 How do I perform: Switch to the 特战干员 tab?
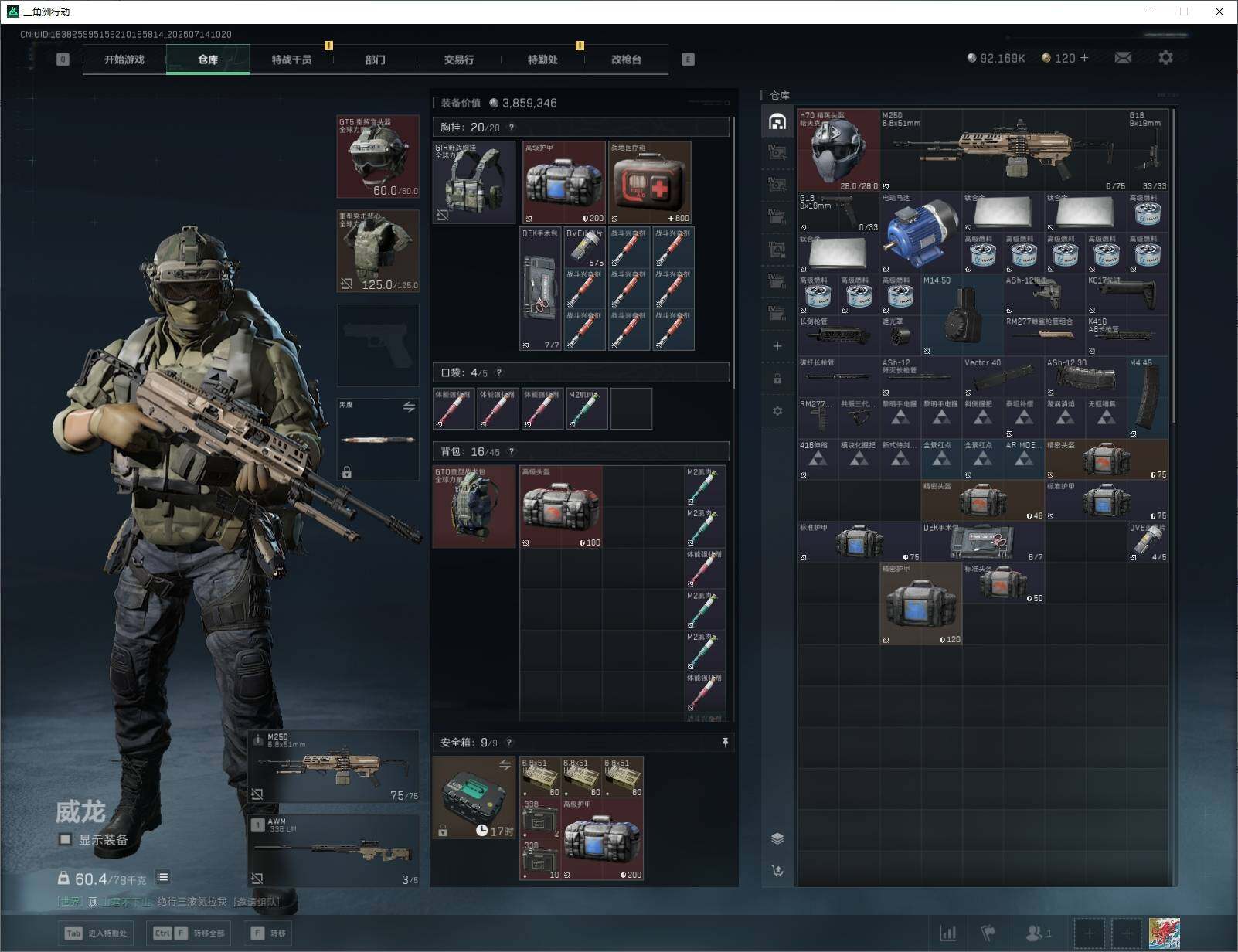click(x=291, y=59)
